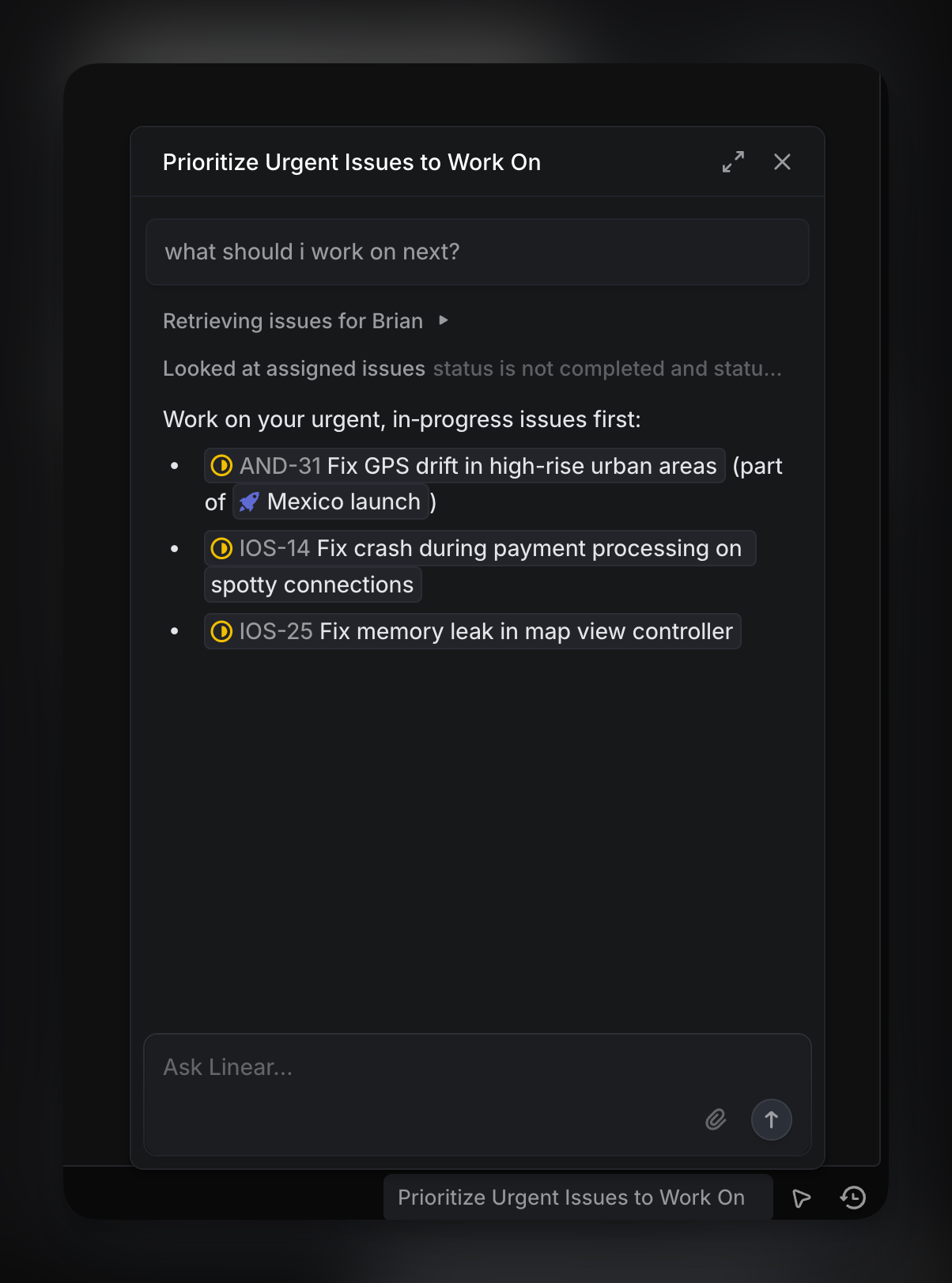Click the rocket icon for Mexico launch
The image size is (952, 1283).
(x=249, y=502)
